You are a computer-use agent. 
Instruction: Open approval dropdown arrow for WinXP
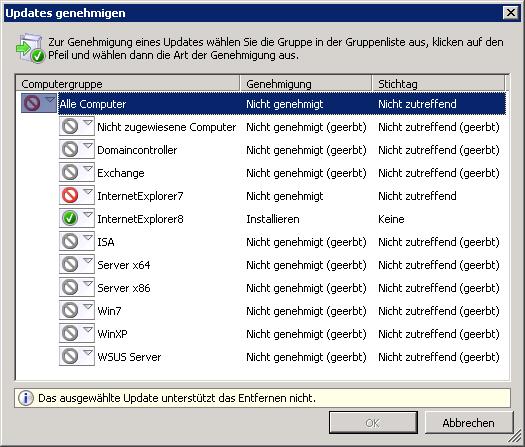[88, 329]
